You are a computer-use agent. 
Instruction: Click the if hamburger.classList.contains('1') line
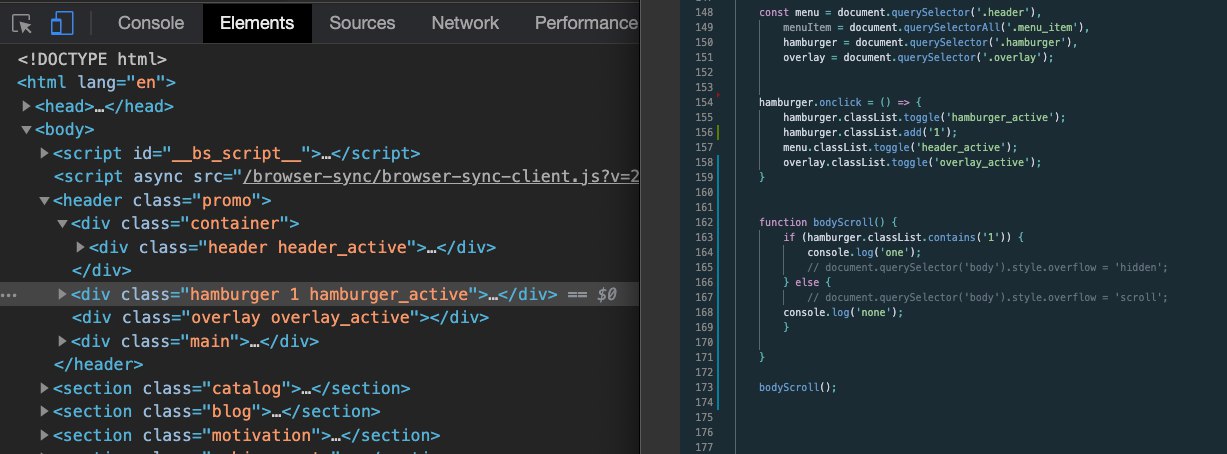pyautogui.click(x=904, y=238)
